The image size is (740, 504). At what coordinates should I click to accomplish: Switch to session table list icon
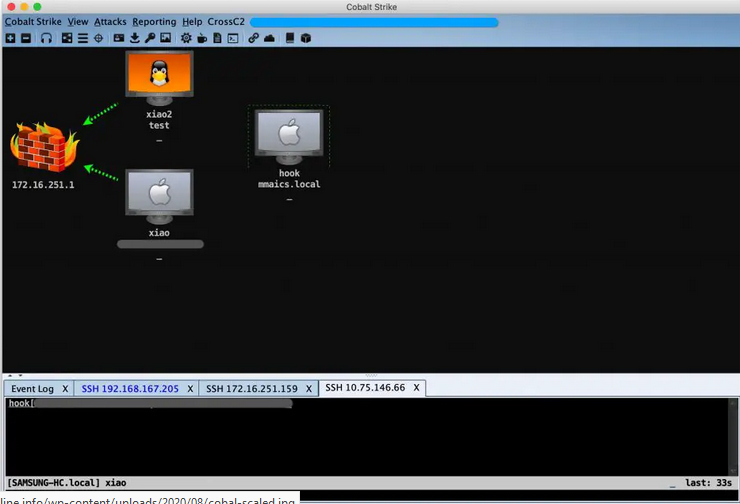coord(83,38)
